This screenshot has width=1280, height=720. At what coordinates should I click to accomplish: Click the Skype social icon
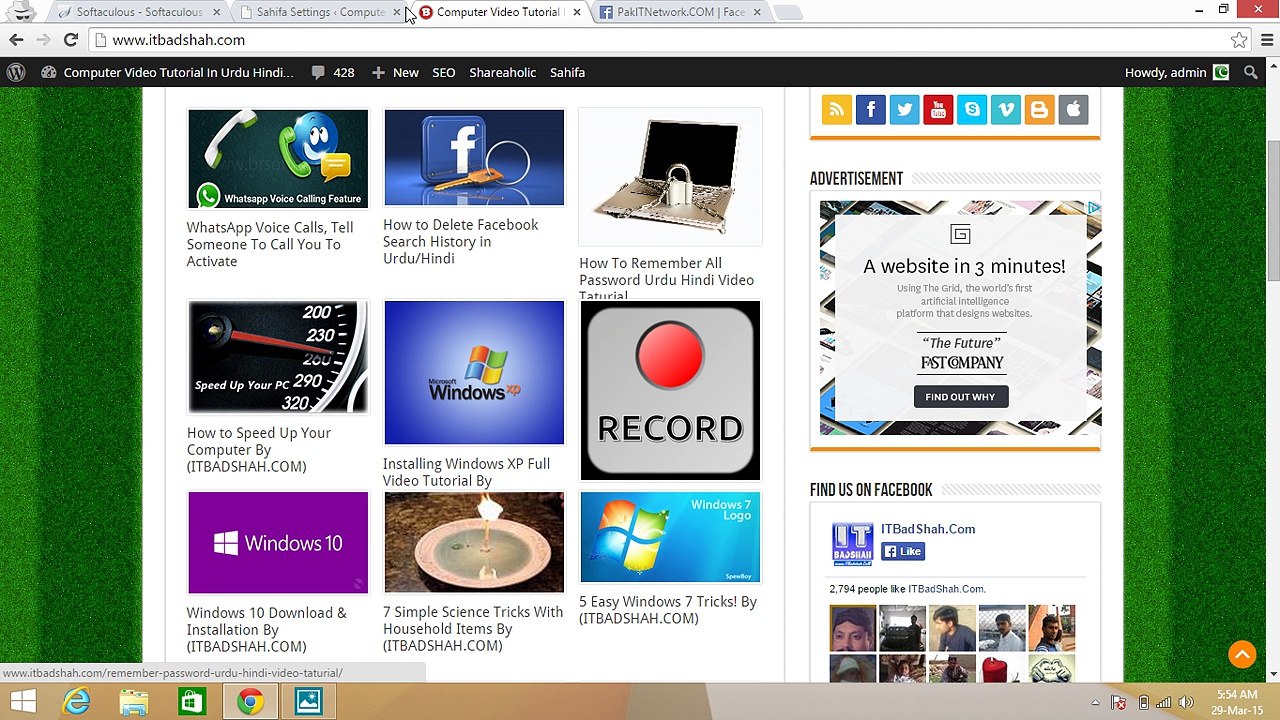(x=972, y=110)
